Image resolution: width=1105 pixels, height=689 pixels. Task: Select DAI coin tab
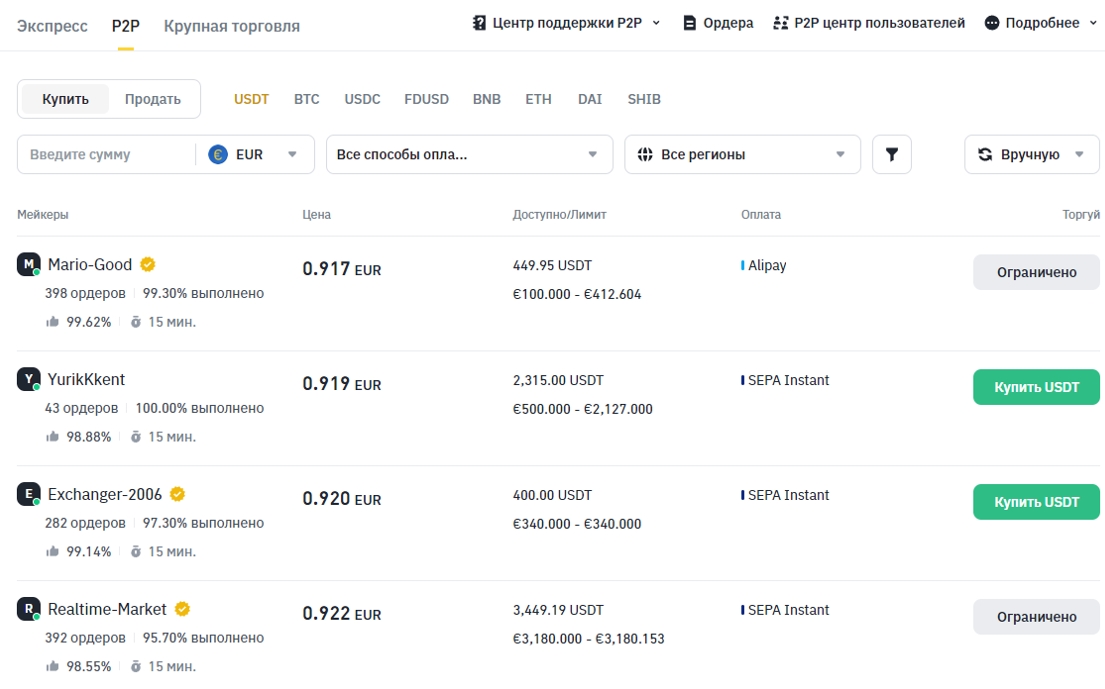tap(590, 99)
